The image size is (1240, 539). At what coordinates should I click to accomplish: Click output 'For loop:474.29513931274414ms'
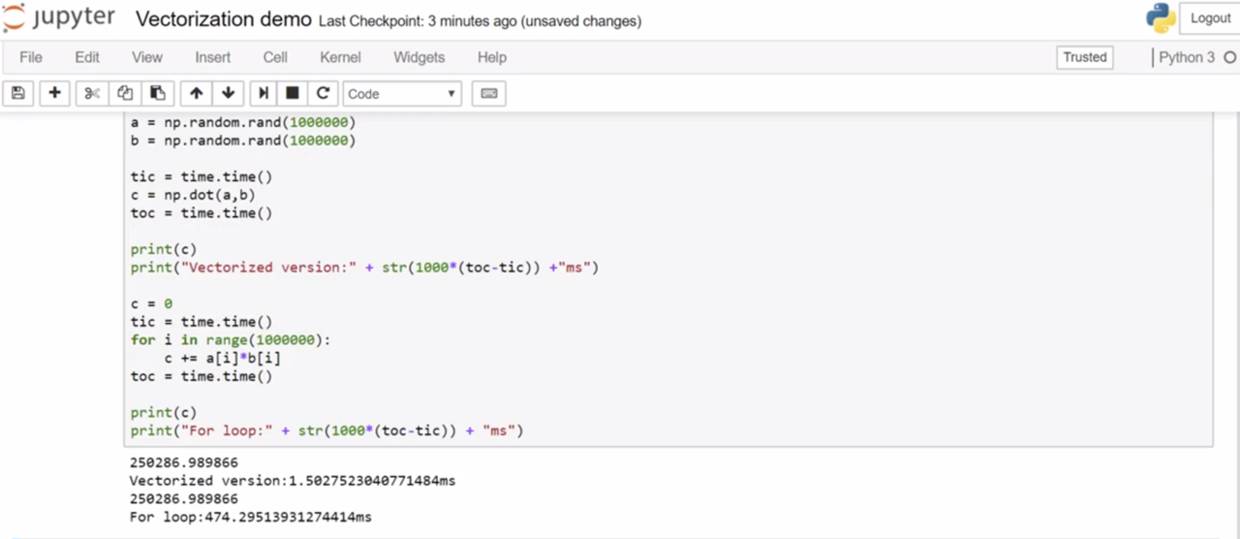click(250, 517)
